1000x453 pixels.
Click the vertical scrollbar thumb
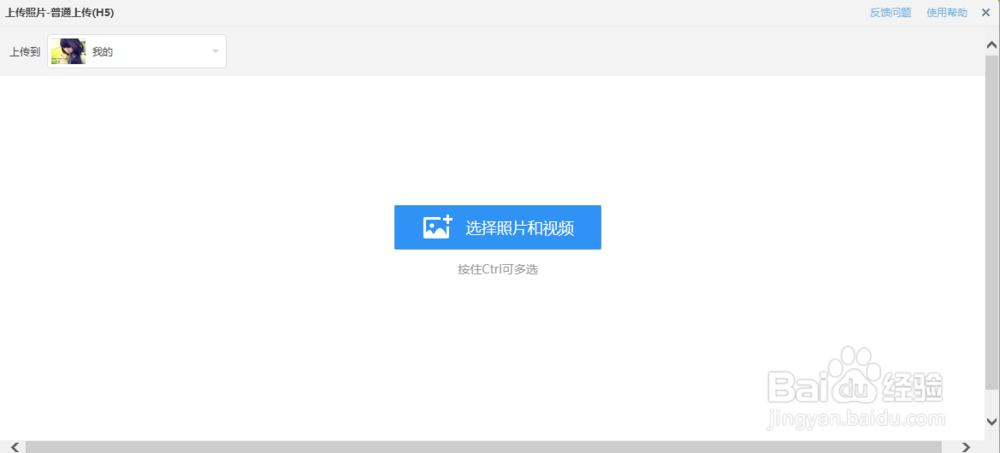point(992,222)
